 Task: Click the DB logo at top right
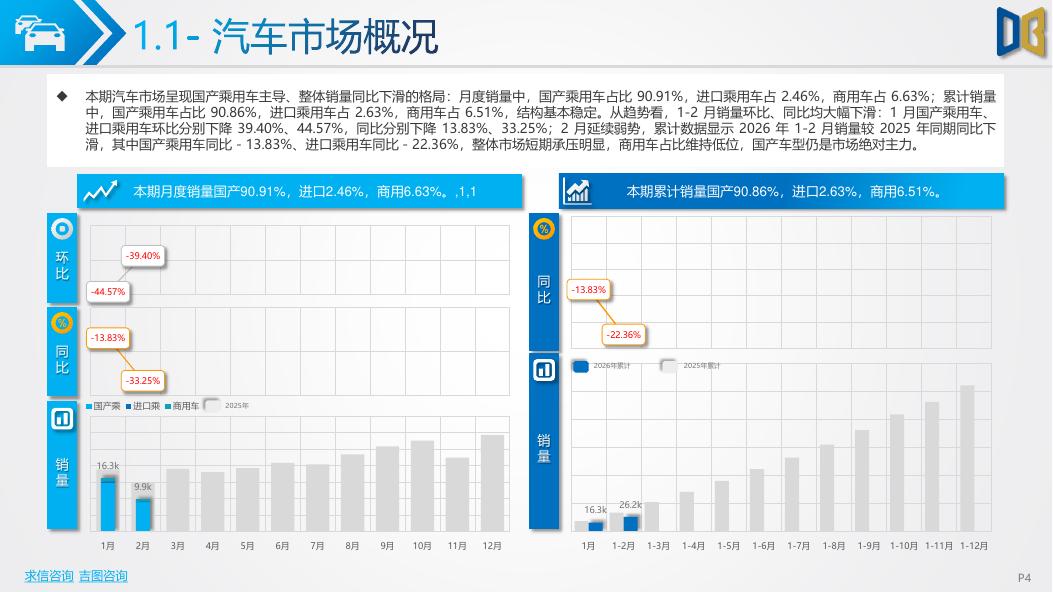(1021, 32)
